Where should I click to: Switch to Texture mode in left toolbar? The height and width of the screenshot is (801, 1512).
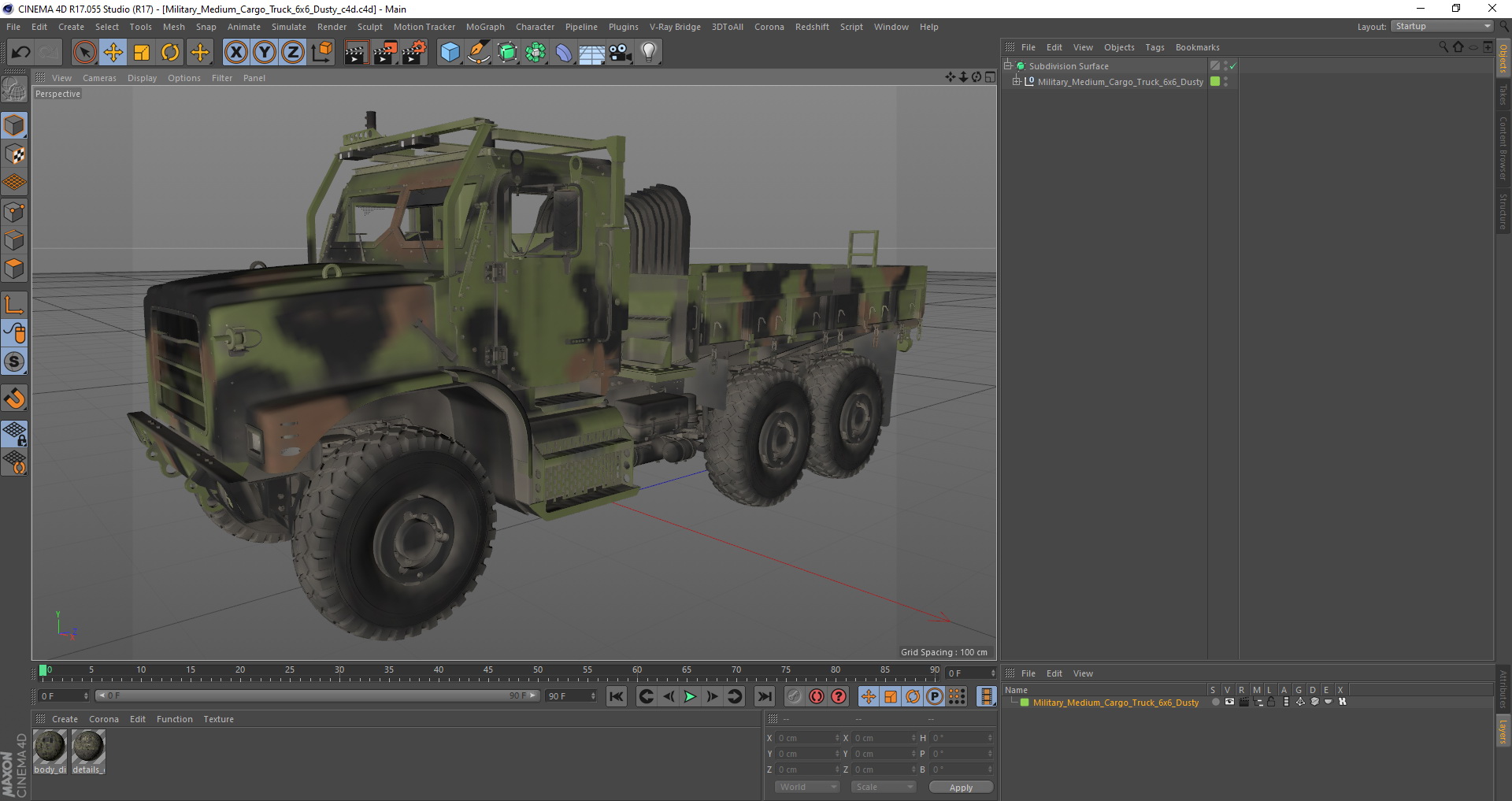coord(14,154)
